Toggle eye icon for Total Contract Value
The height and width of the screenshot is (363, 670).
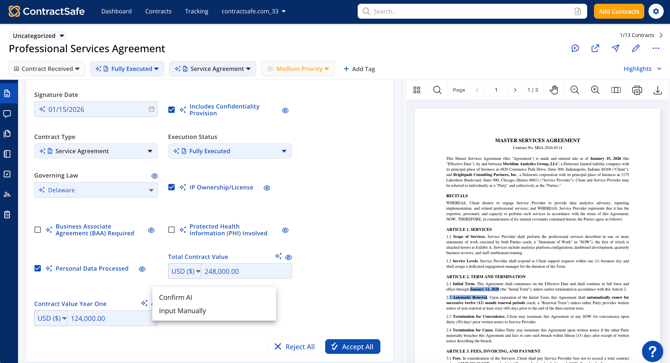(x=288, y=257)
